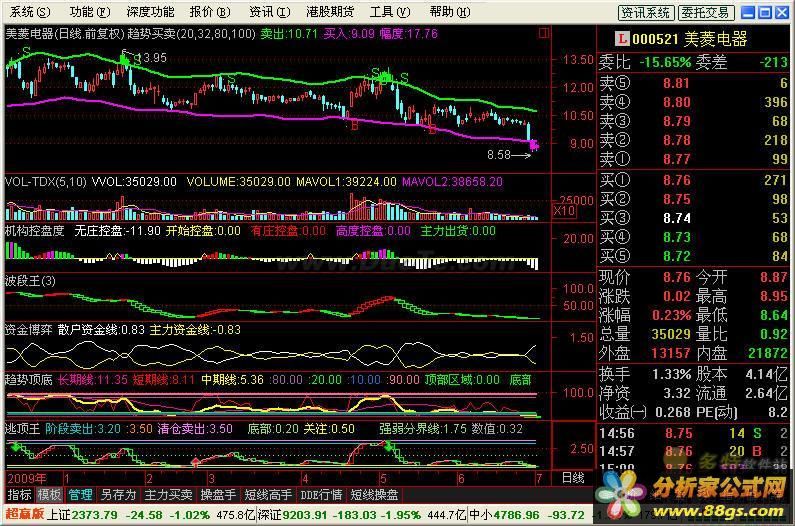Open the 工具(V) menu
This screenshot has width=795, height=526.
tap(390, 12)
